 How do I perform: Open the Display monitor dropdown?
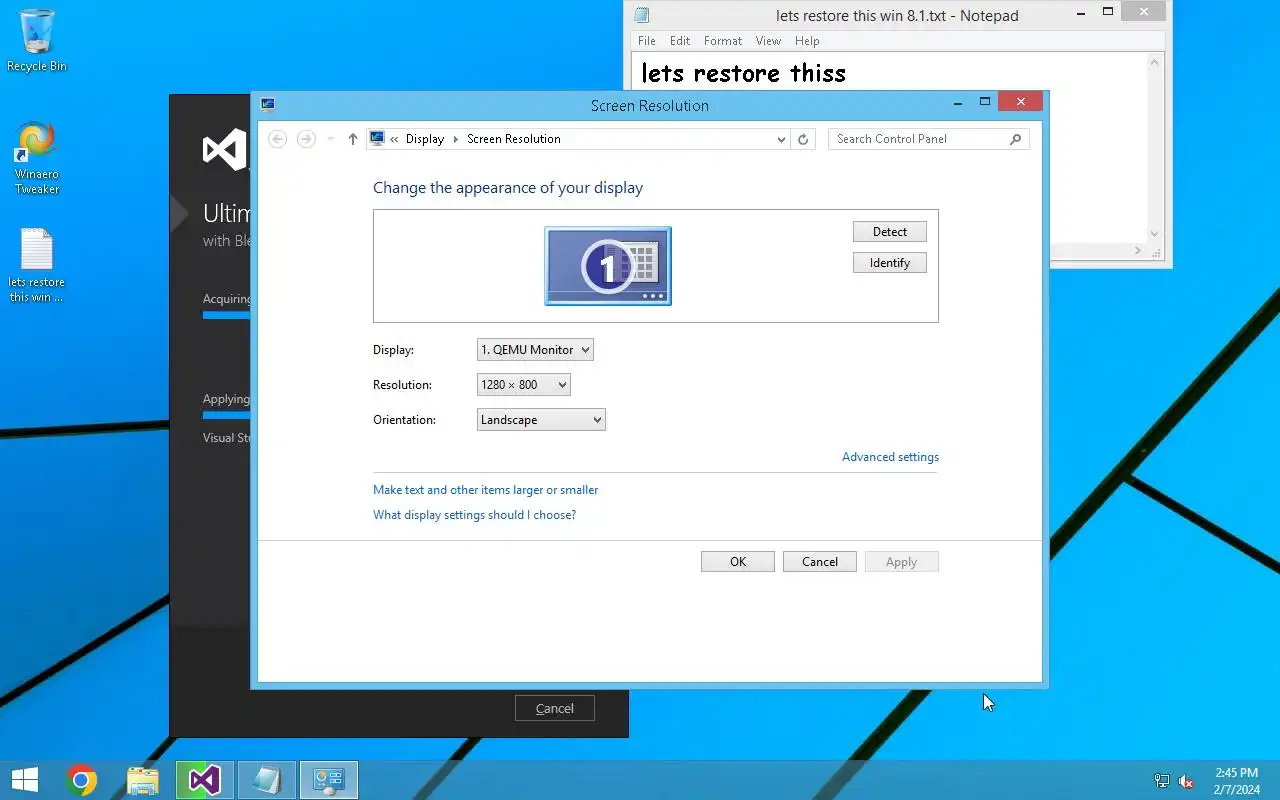[535, 350]
